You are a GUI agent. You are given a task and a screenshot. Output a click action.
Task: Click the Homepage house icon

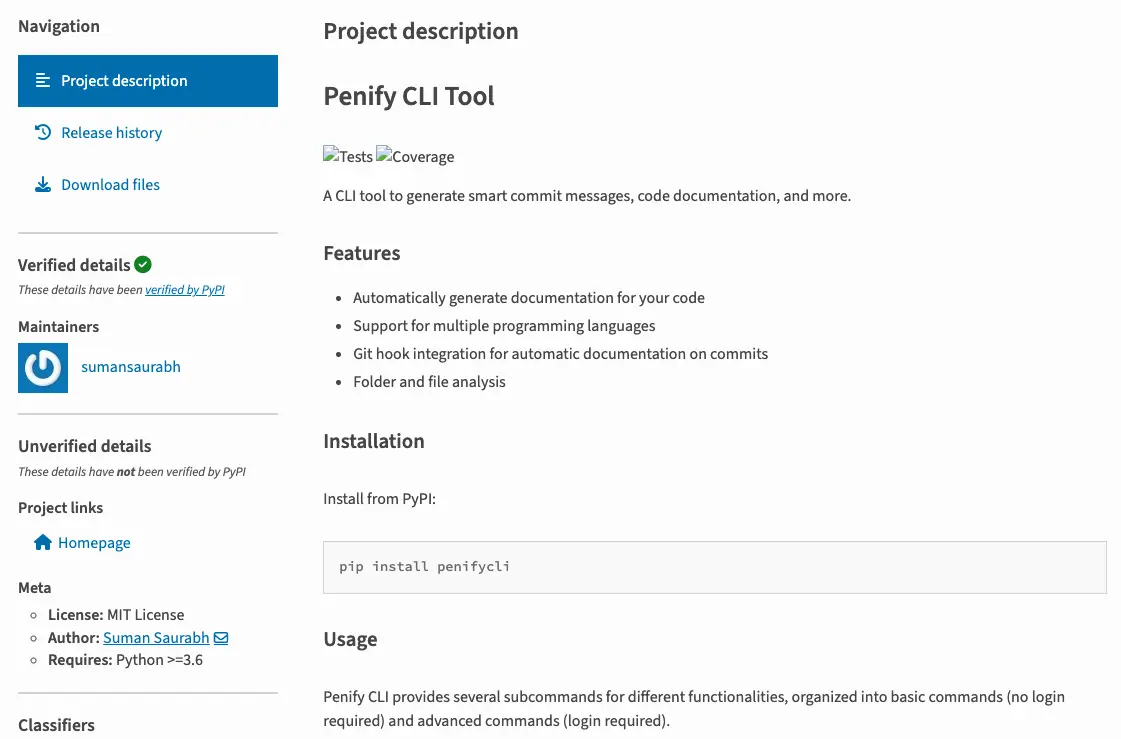(x=43, y=542)
